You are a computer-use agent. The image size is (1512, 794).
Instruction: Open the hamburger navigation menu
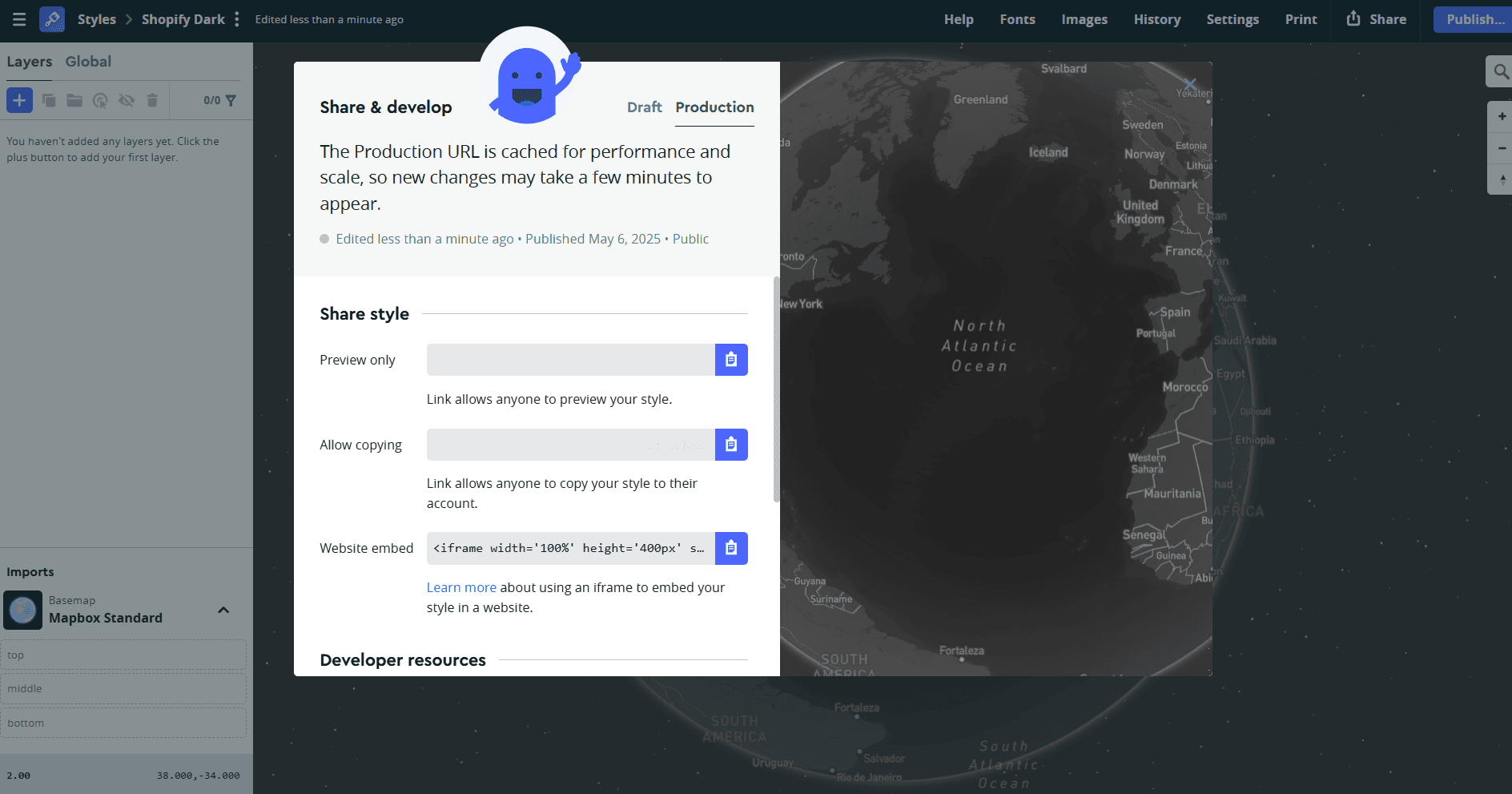click(x=19, y=19)
